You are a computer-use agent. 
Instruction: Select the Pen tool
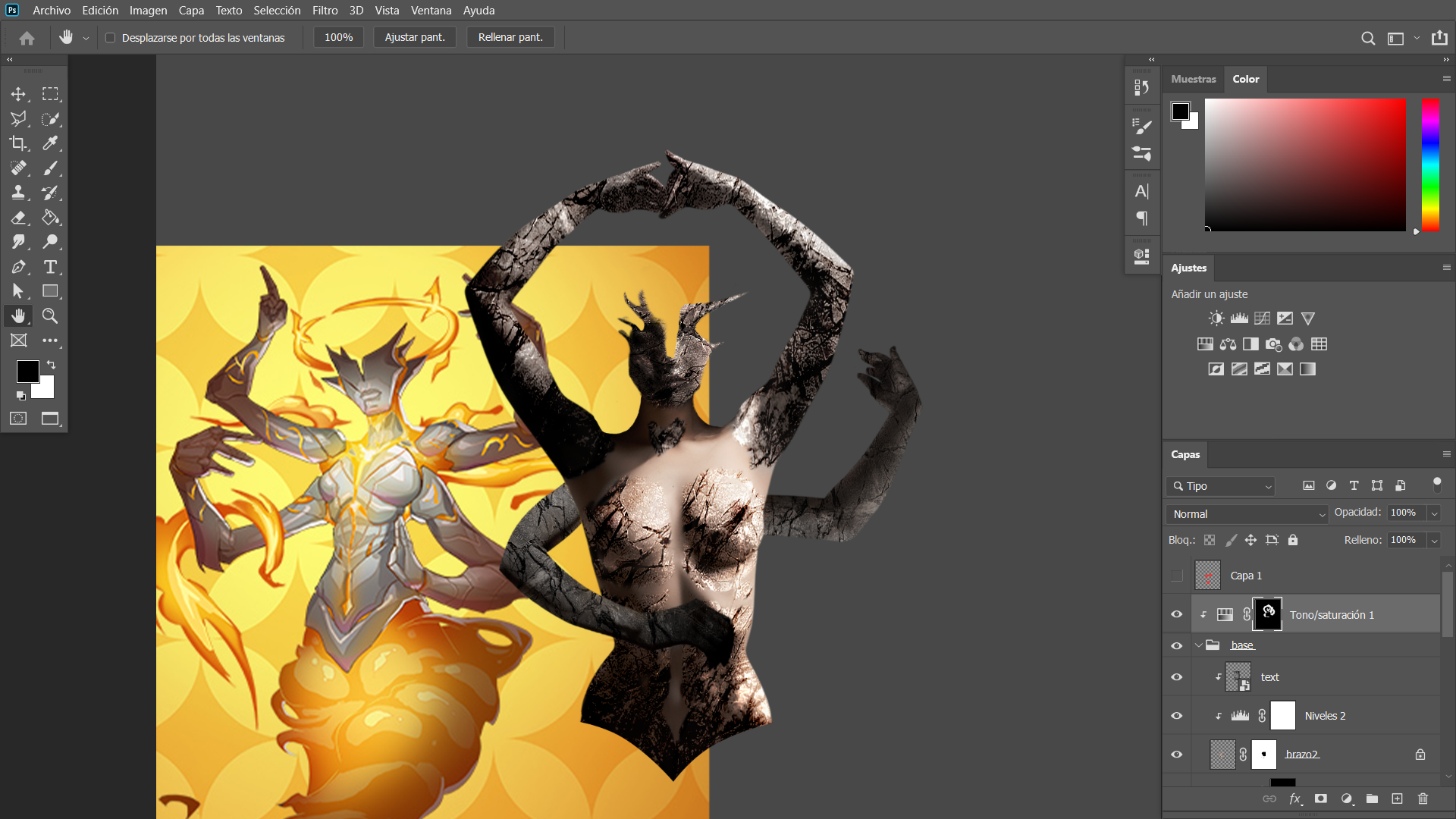pyautogui.click(x=18, y=267)
